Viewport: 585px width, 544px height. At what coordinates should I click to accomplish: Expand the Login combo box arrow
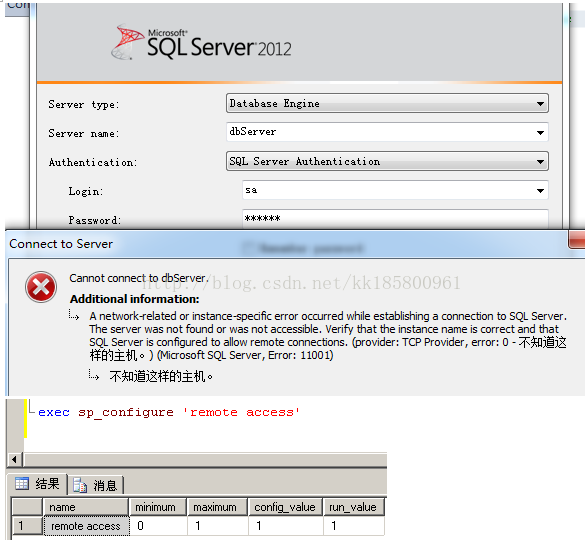540,191
